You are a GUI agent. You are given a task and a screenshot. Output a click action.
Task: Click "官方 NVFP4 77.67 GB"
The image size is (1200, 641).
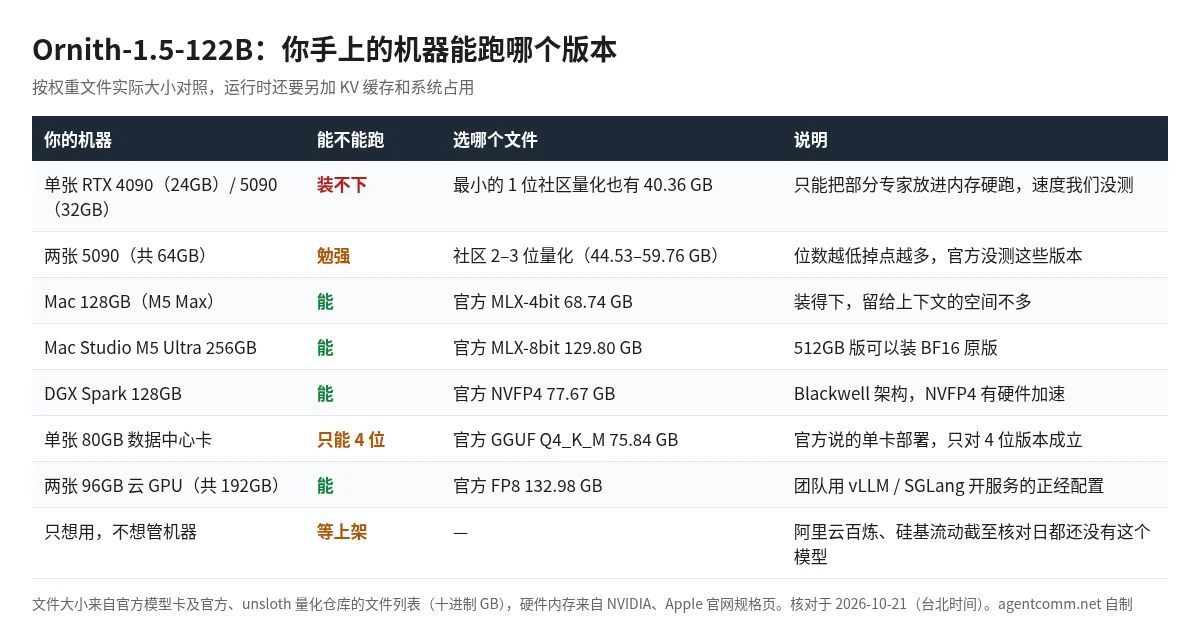tap(534, 393)
